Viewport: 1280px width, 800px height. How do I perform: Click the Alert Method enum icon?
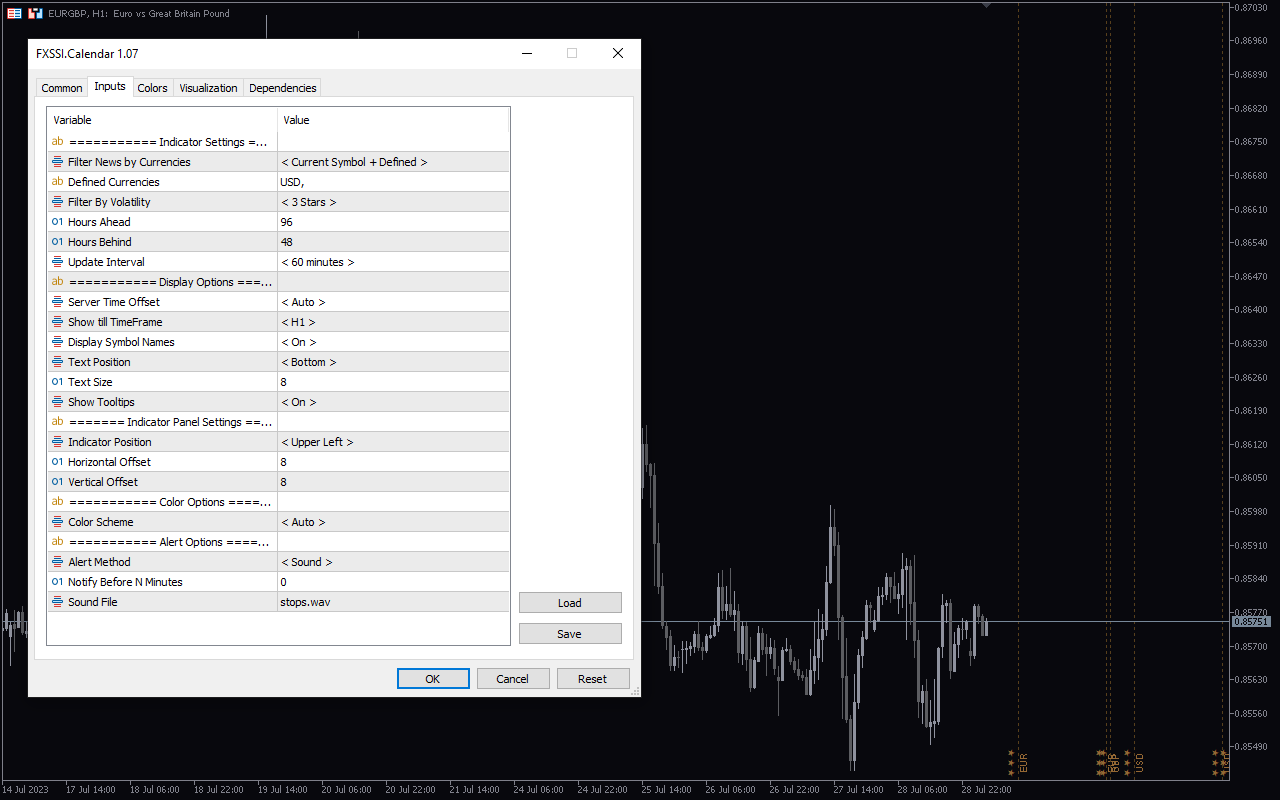coord(57,562)
